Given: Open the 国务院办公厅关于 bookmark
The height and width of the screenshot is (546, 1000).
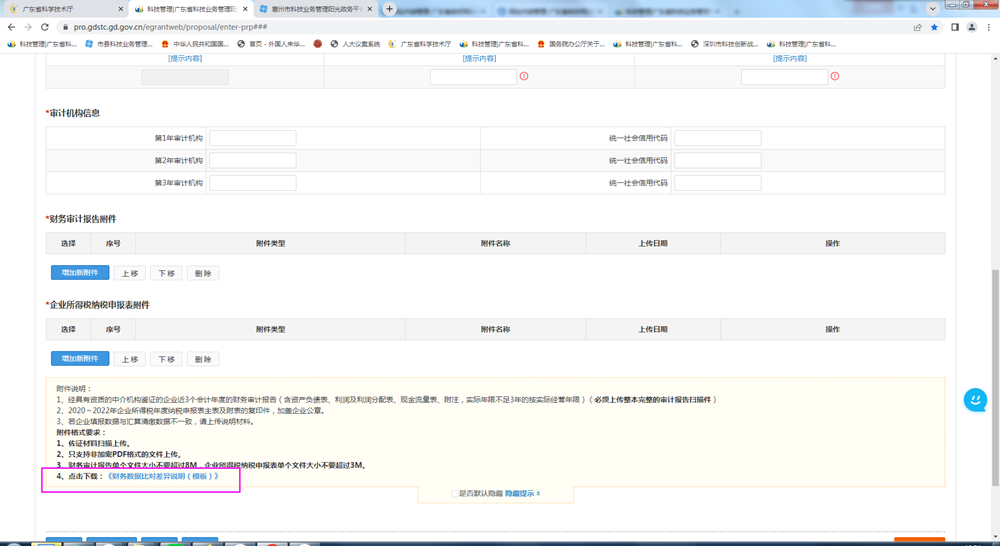Looking at the screenshot, I should [x=571, y=44].
